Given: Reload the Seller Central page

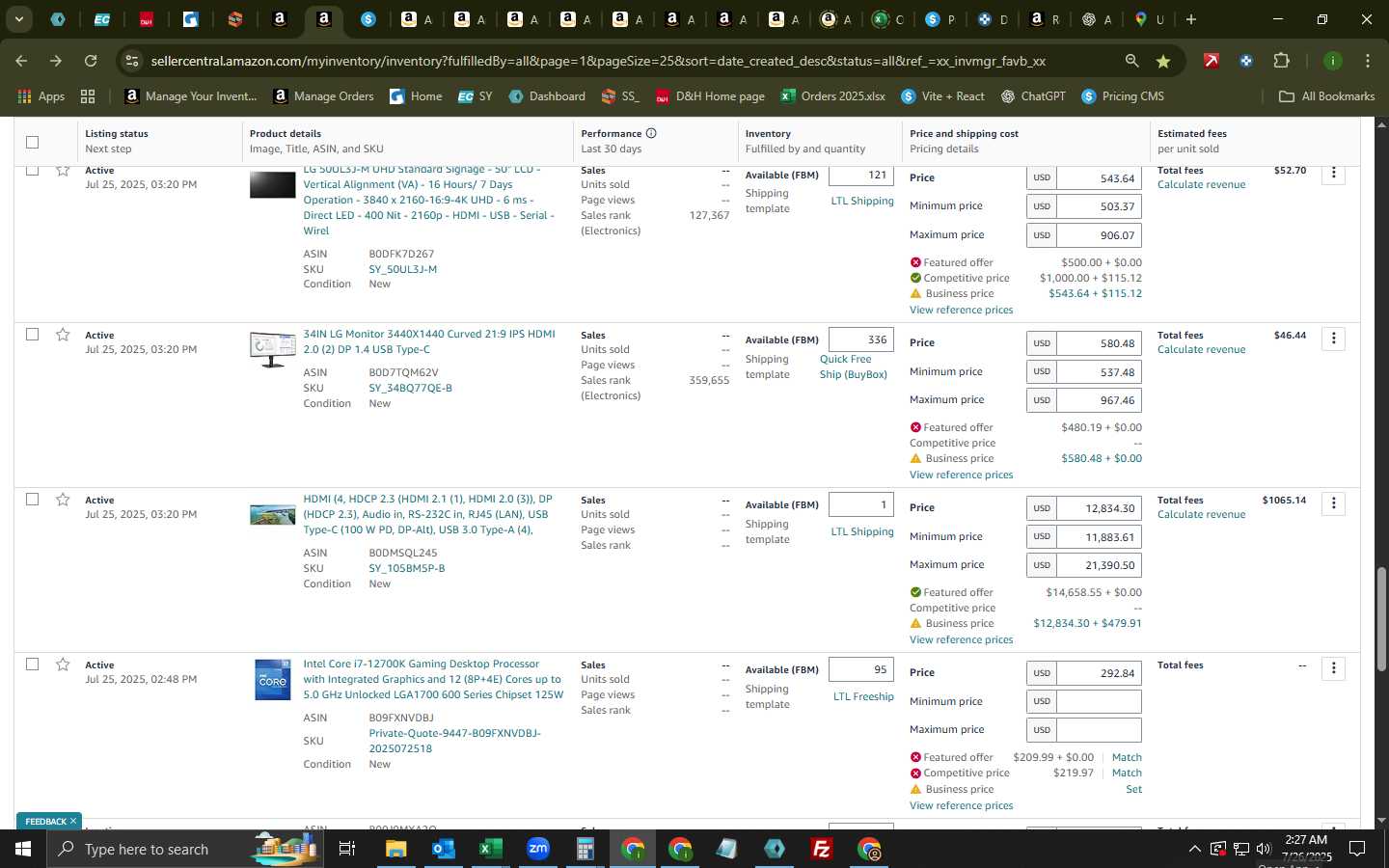Looking at the screenshot, I should tap(91, 61).
